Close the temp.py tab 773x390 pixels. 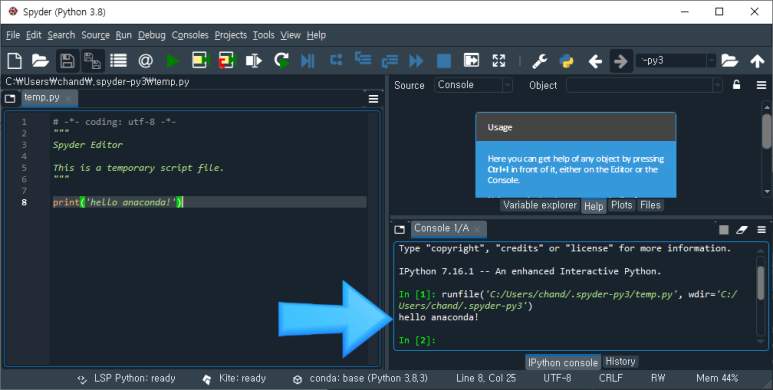coord(68,99)
